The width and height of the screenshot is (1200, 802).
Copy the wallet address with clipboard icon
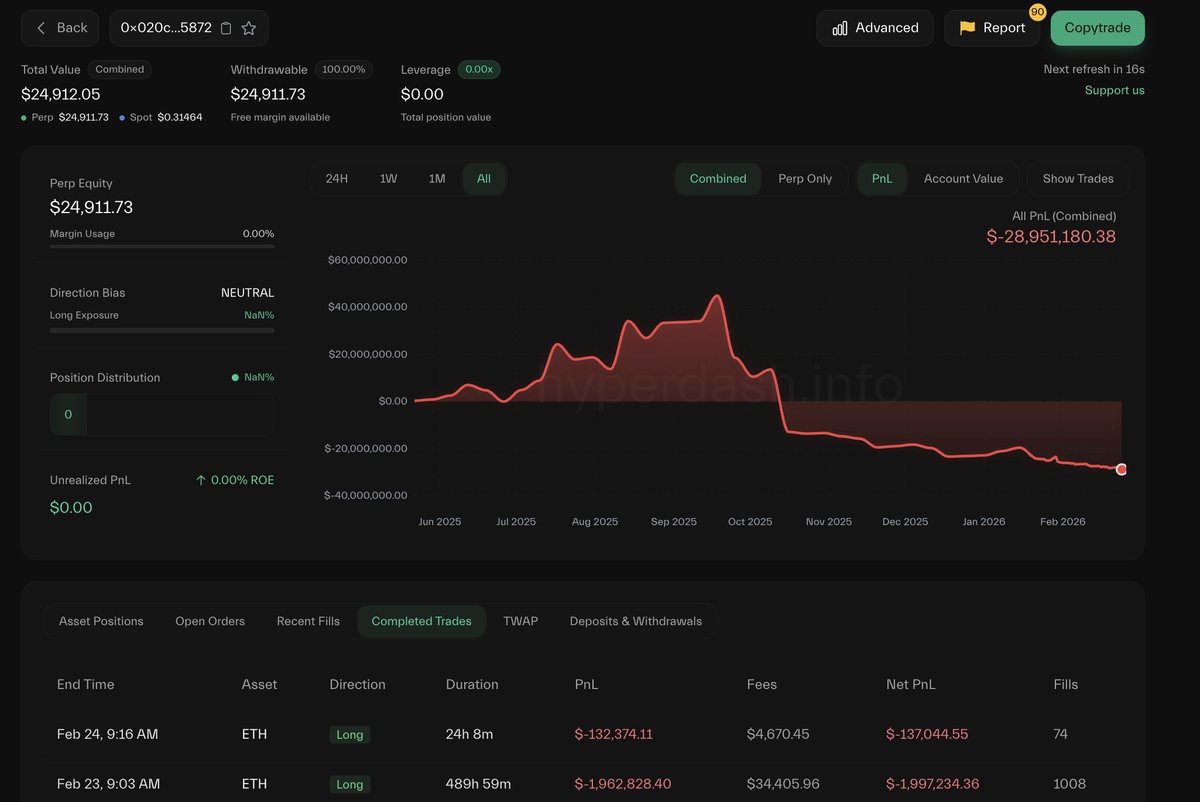tap(226, 28)
